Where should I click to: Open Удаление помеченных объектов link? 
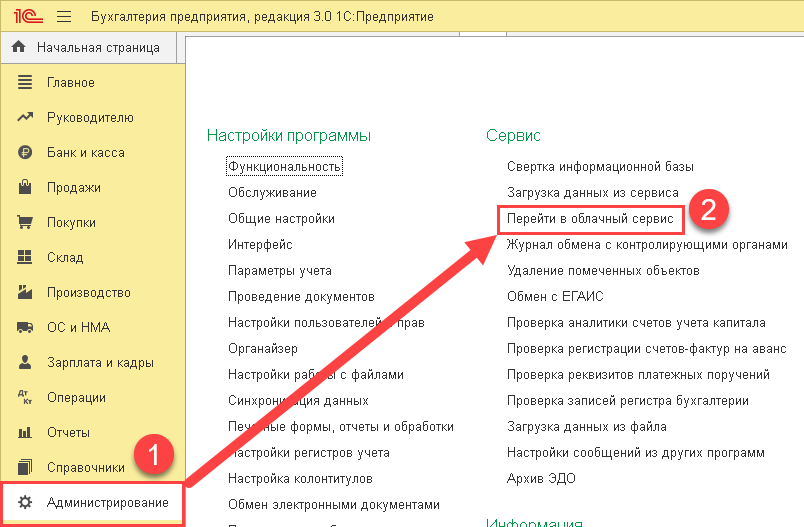click(603, 271)
